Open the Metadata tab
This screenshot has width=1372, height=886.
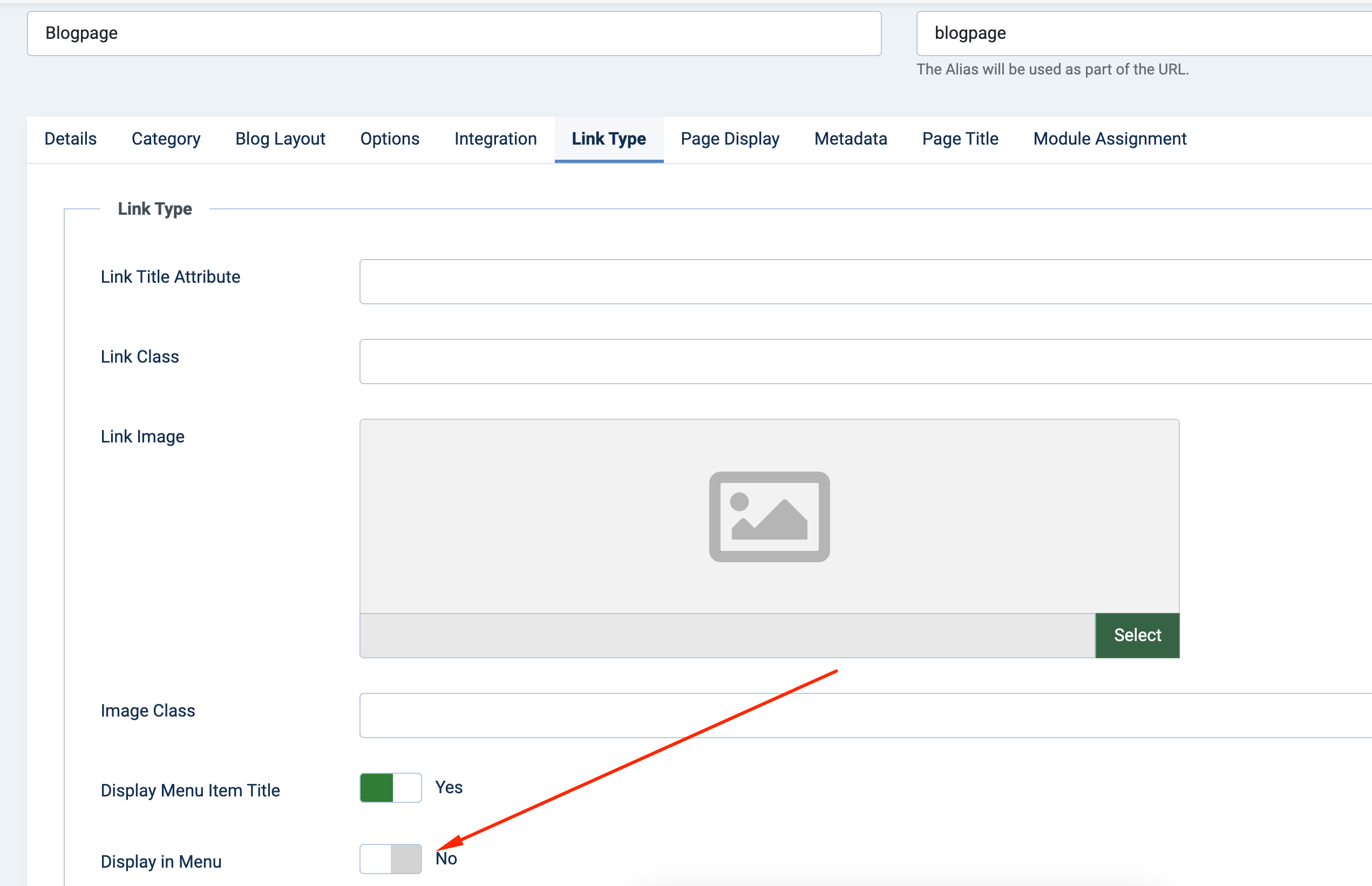point(850,139)
